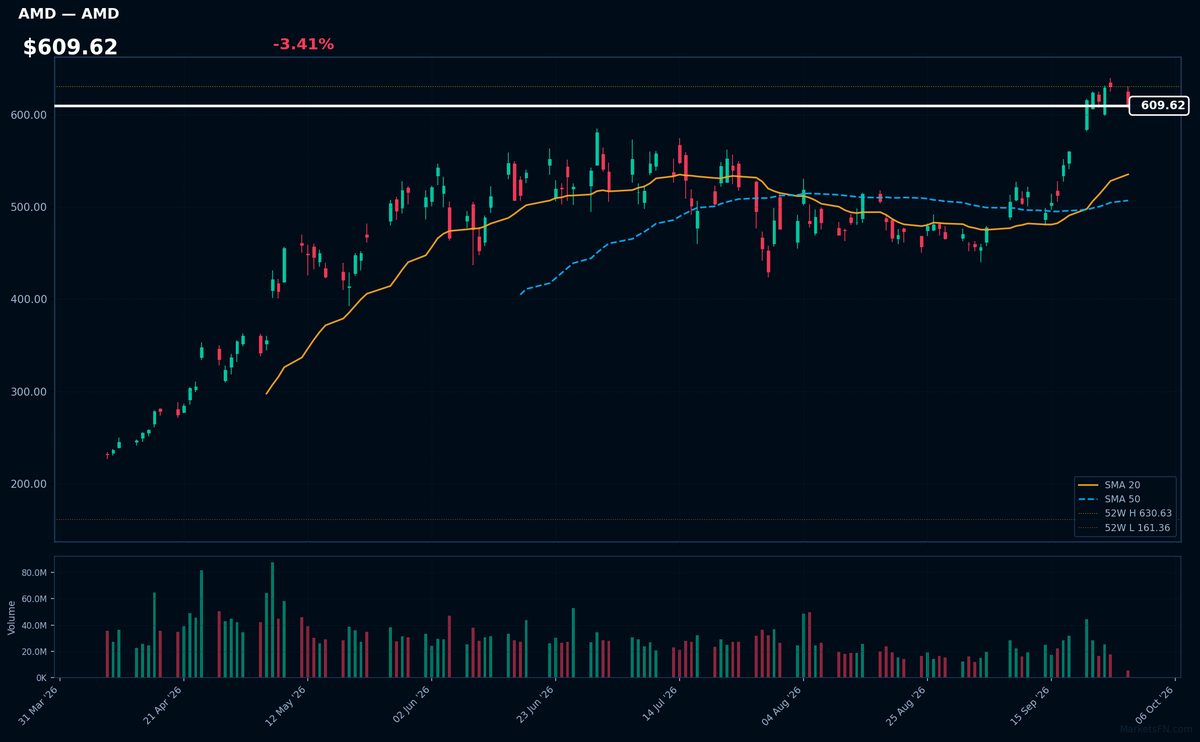Screen dimensions: 1200x742
Task: Click the 609.62 price label tag
Action: pyautogui.click(x=1159, y=105)
